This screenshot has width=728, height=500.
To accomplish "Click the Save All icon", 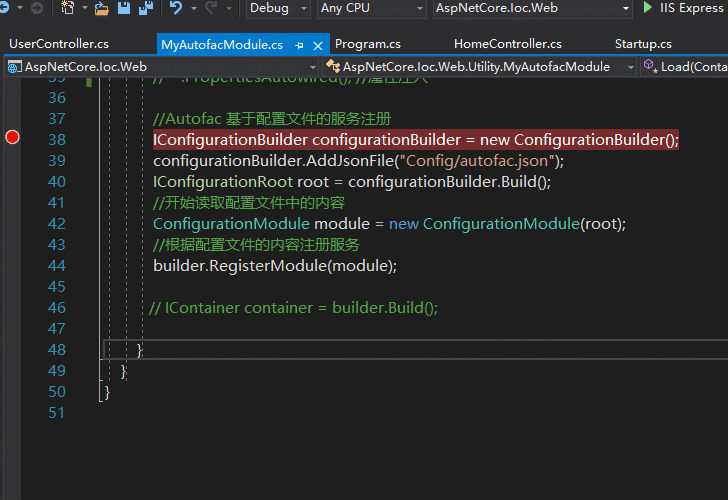I will [146, 8].
